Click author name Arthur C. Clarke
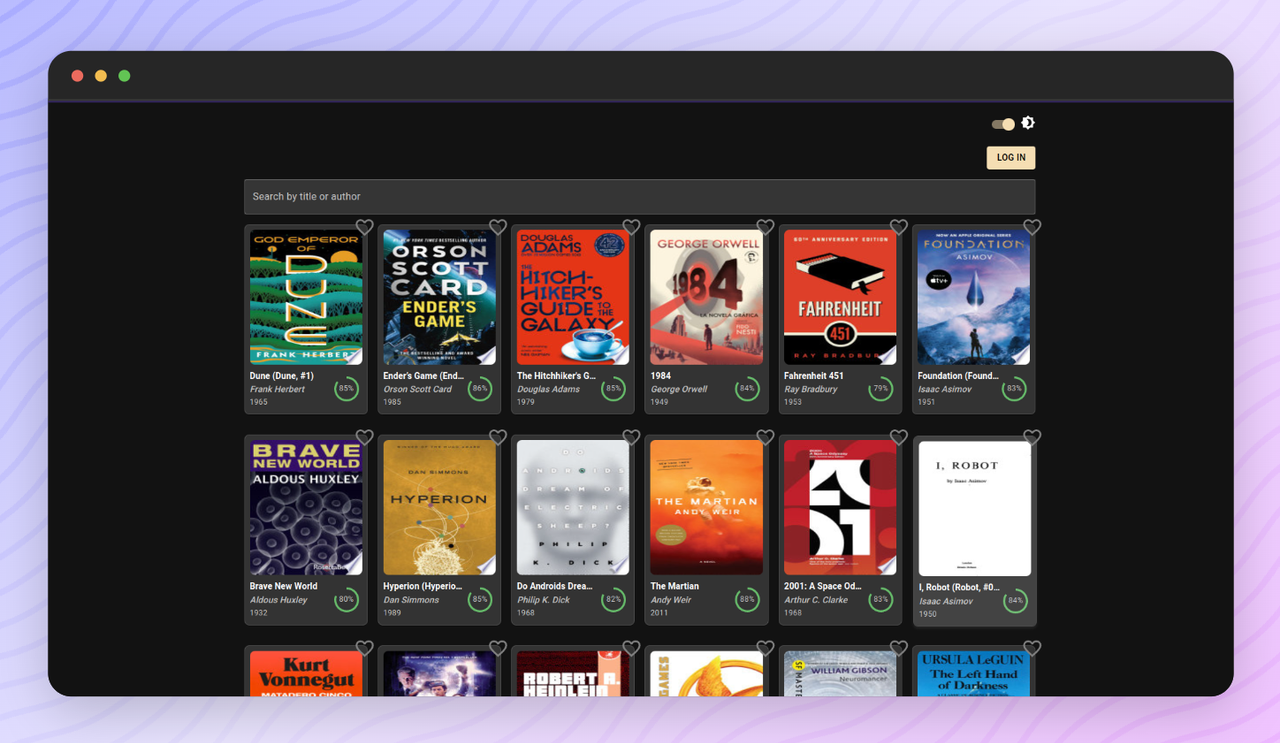Image resolution: width=1280 pixels, height=743 pixels. click(x=816, y=600)
